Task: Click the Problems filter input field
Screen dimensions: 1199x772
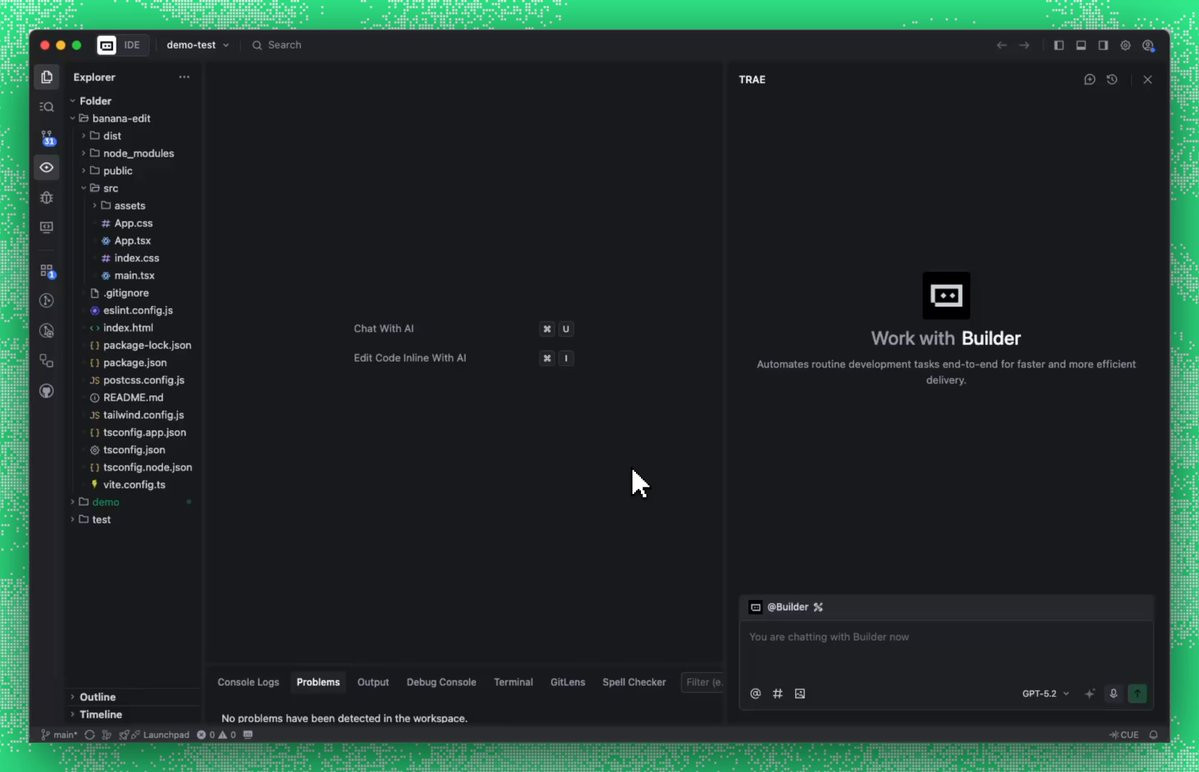Action: pyautogui.click(x=703, y=682)
